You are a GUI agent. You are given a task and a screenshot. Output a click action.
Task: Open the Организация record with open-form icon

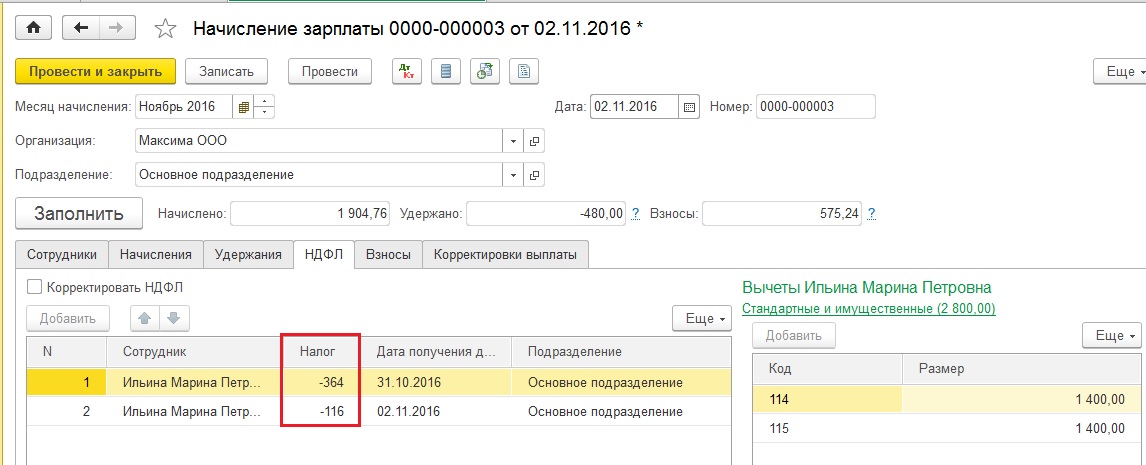coord(534,141)
